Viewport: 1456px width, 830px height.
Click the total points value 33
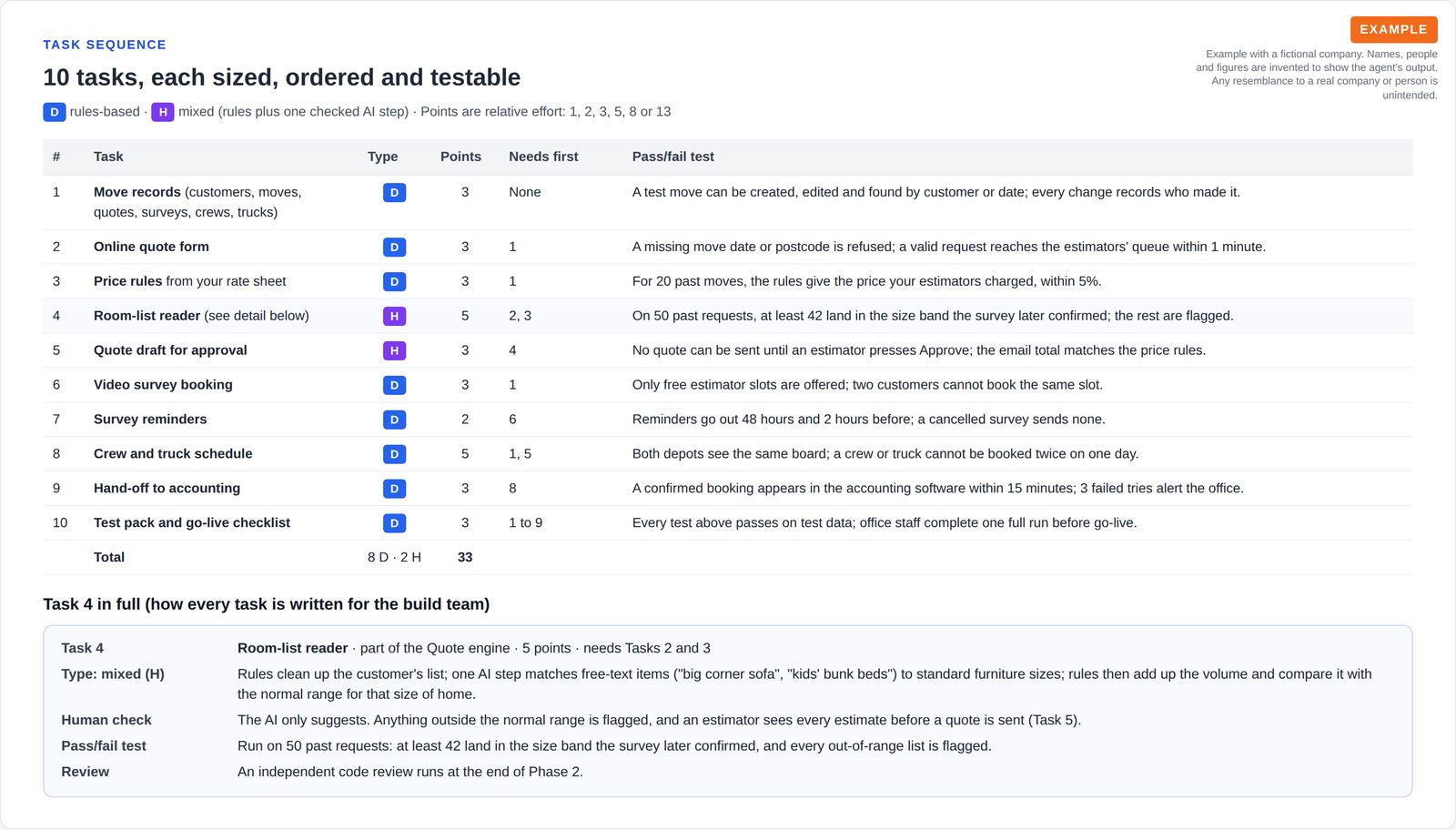click(x=465, y=557)
